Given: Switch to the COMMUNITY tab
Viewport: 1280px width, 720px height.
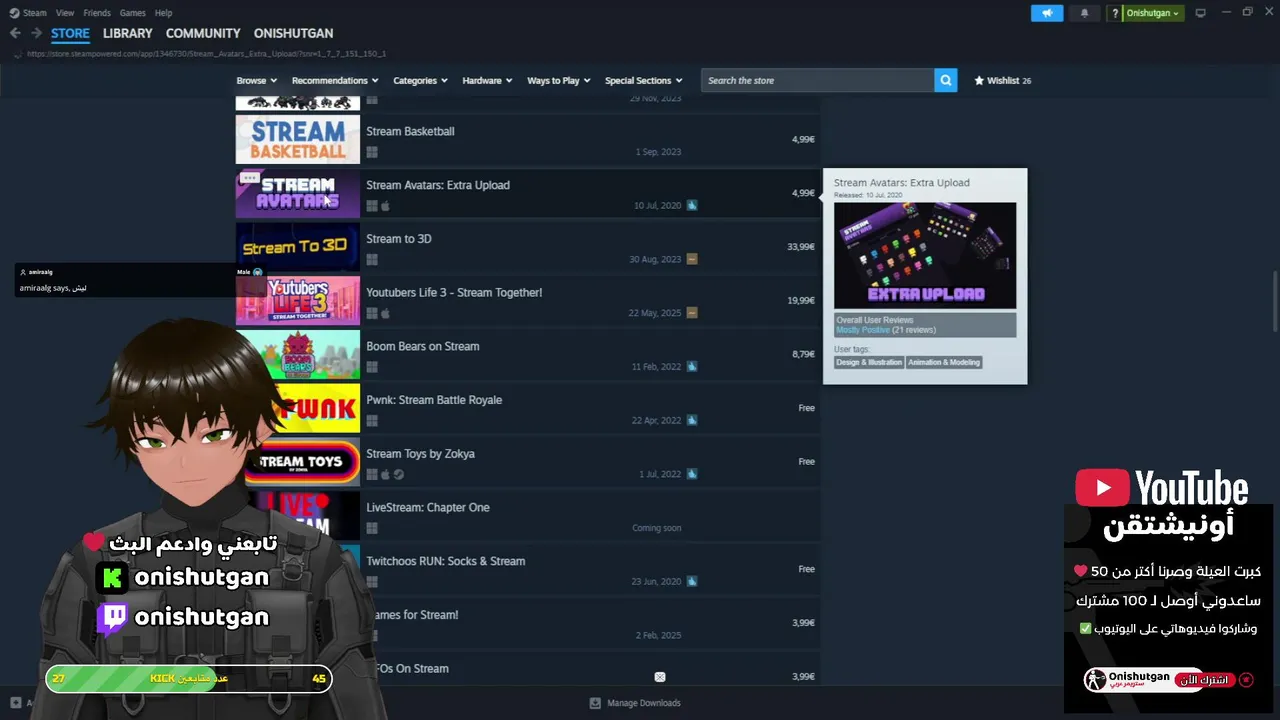Looking at the screenshot, I should click(203, 33).
